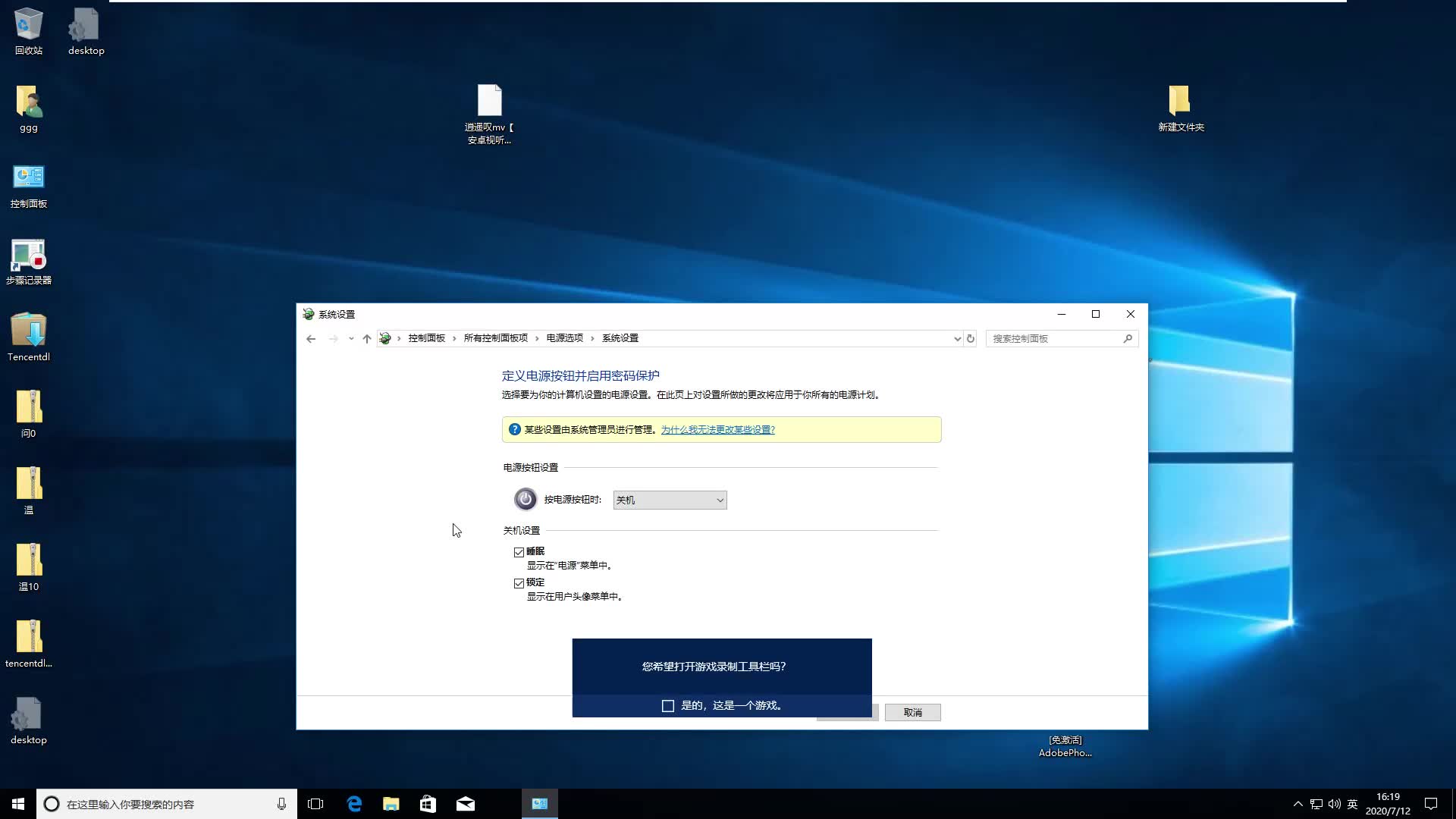The image size is (1456, 819).
Task: Click the 英 input language indicator
Action: [1352, 804]
